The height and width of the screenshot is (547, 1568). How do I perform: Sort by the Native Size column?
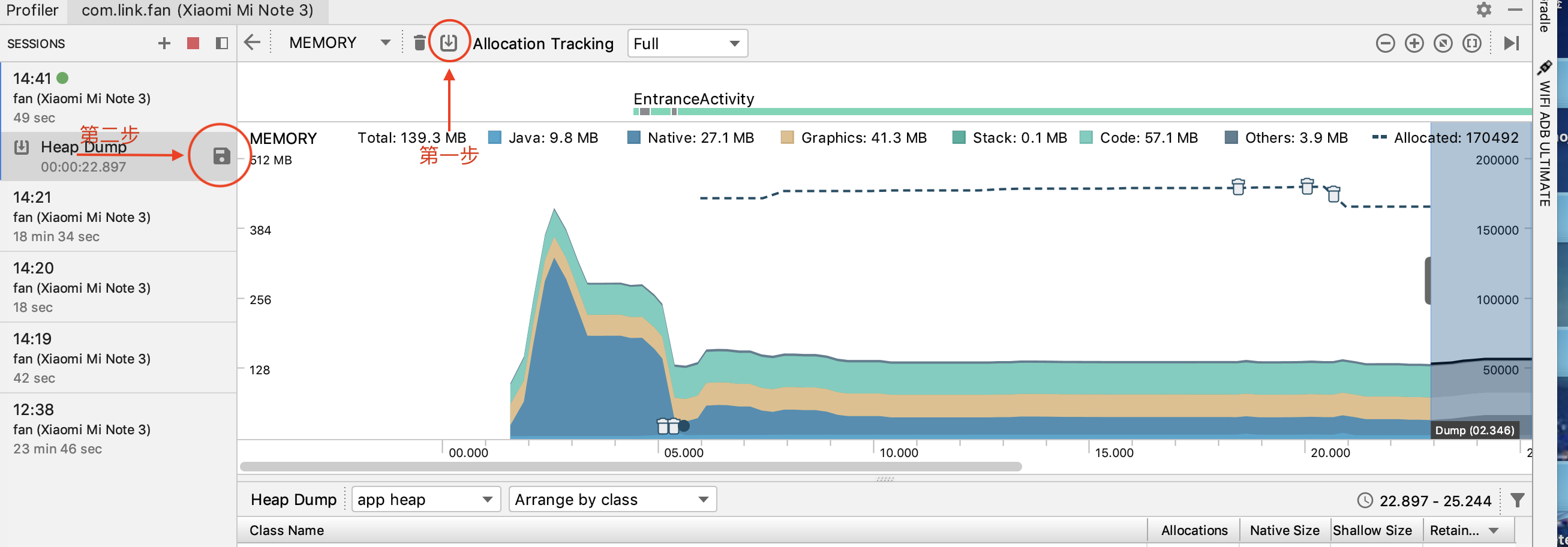point(1284,530)
